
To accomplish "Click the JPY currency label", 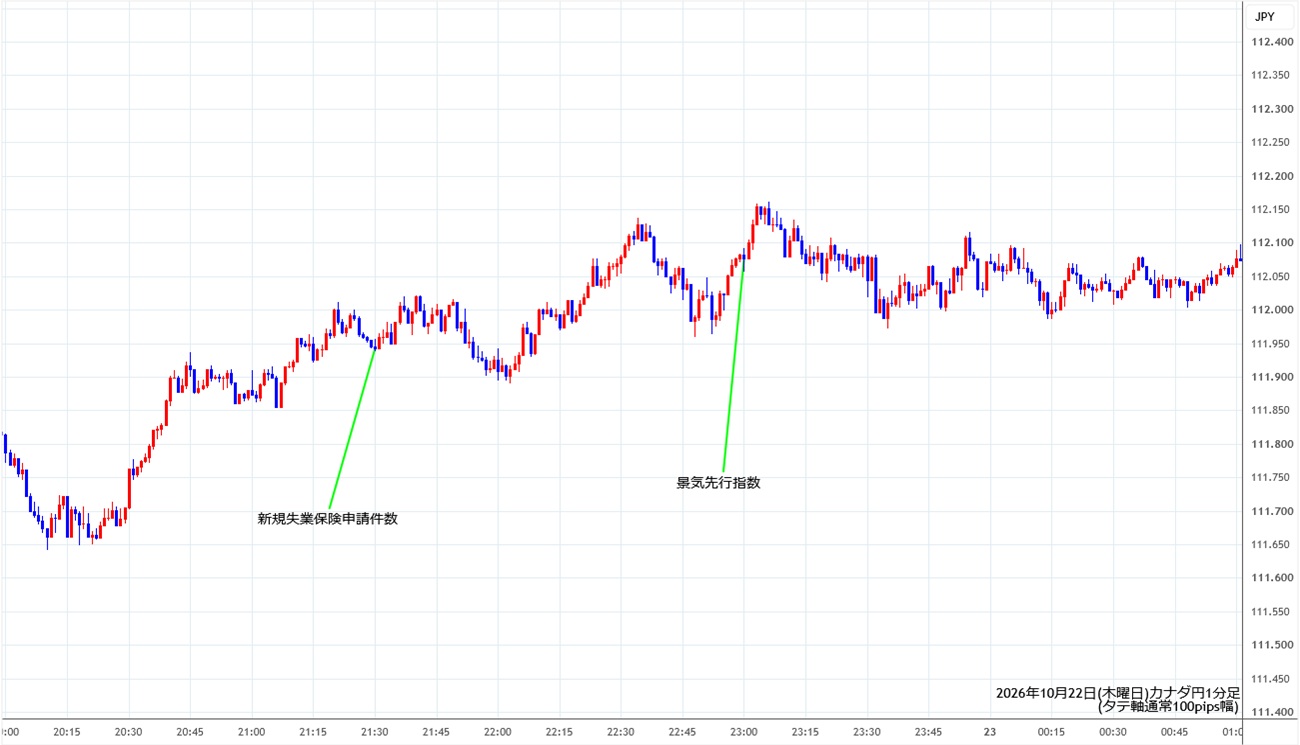I will click(x=1264, y=16).
